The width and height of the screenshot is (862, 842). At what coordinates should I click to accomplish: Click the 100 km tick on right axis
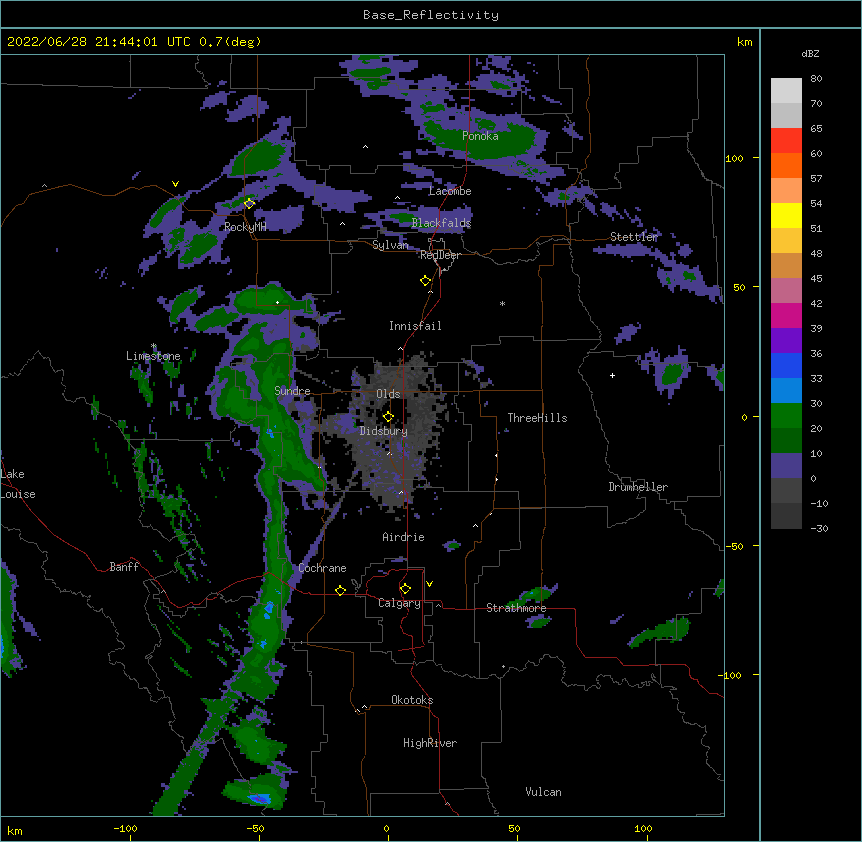click(x=734, y=158)
